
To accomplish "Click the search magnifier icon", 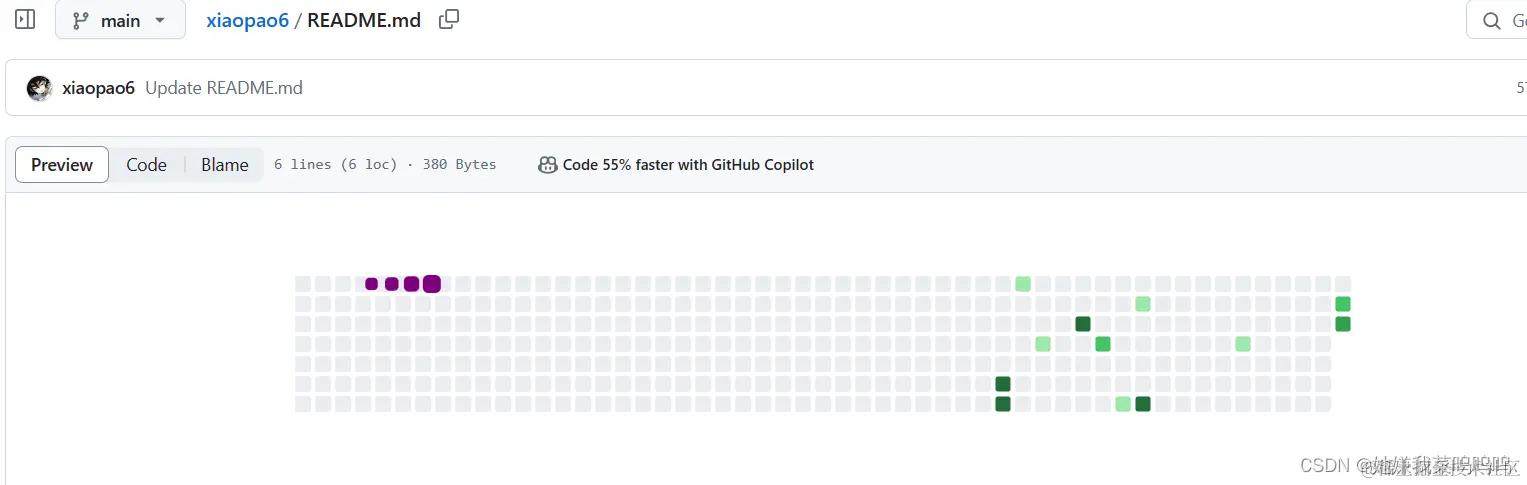I will tap(1491, 21).
